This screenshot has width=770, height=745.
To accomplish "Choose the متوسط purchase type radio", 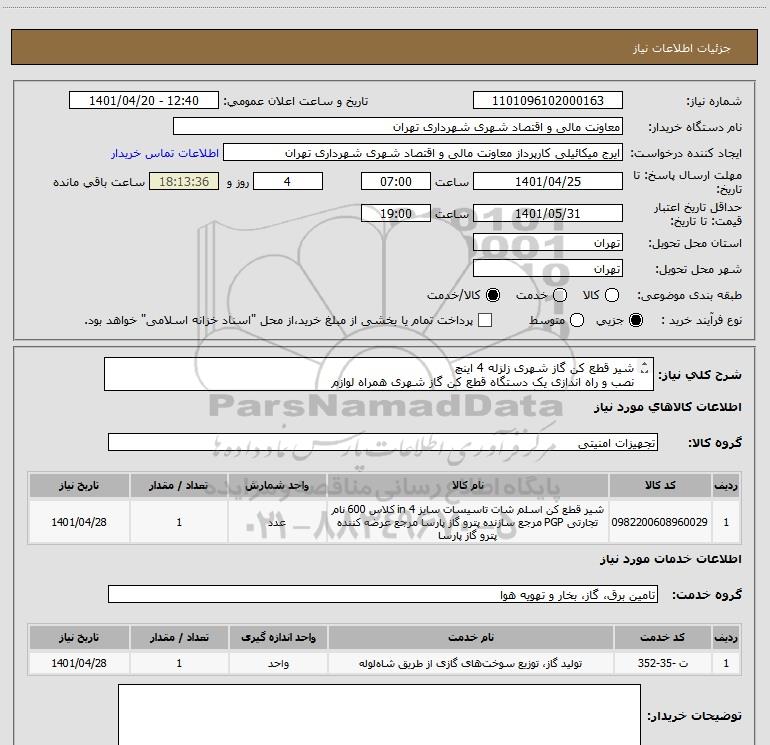I will click(577, 320).
